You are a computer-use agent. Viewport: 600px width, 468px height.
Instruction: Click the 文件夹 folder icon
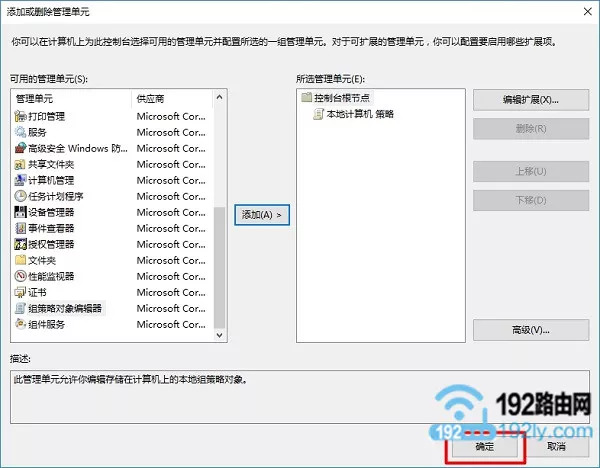pos(20,260)
